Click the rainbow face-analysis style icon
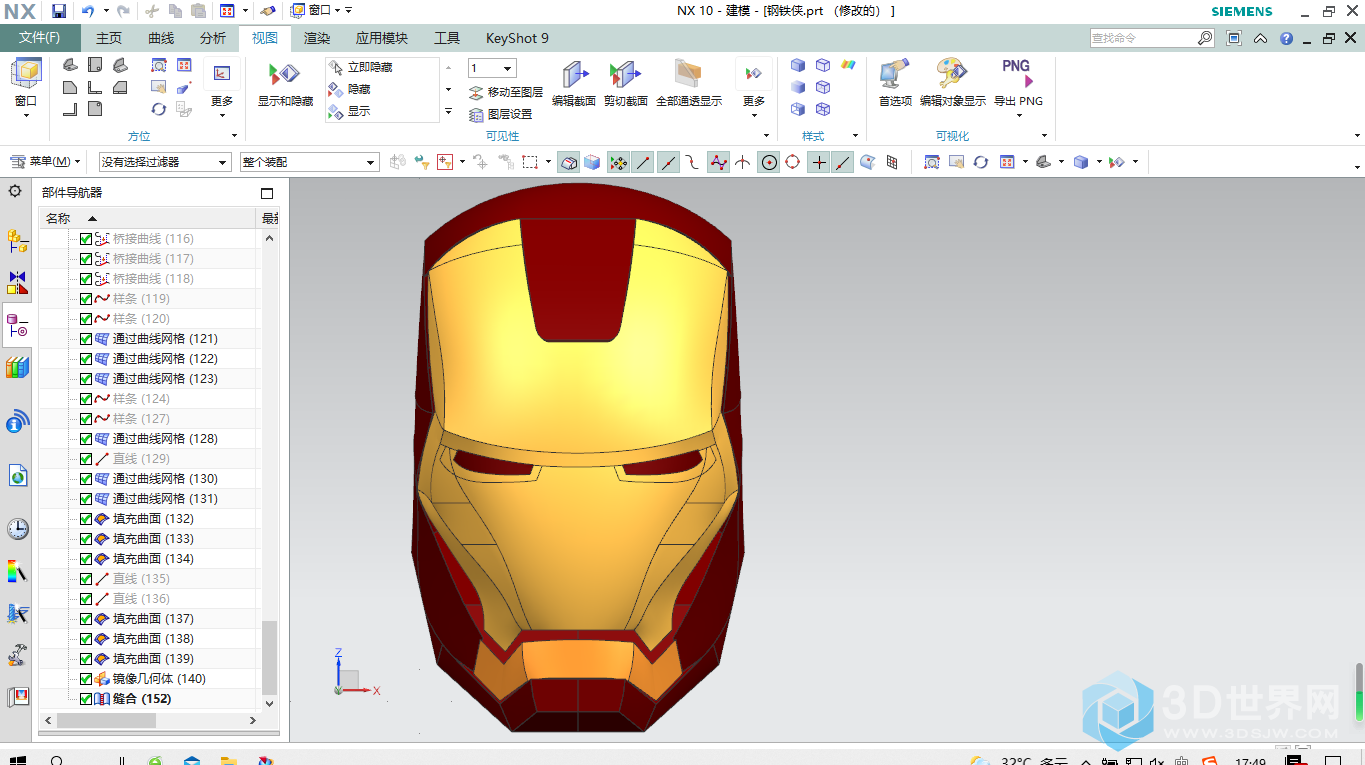The image size is (1365, 765). pyautogui.click(x=849, y=65)
